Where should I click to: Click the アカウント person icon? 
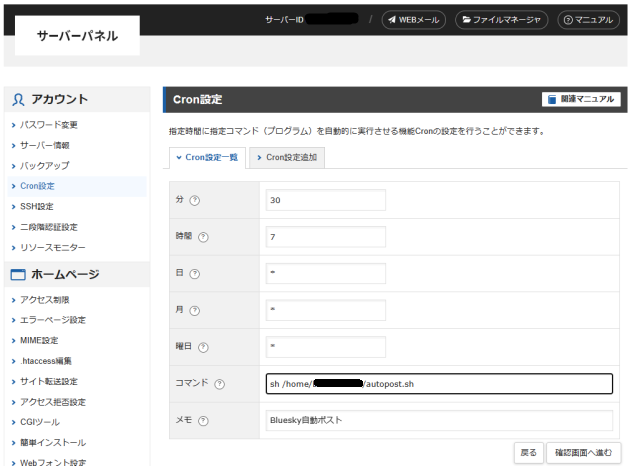coord(18,100)
